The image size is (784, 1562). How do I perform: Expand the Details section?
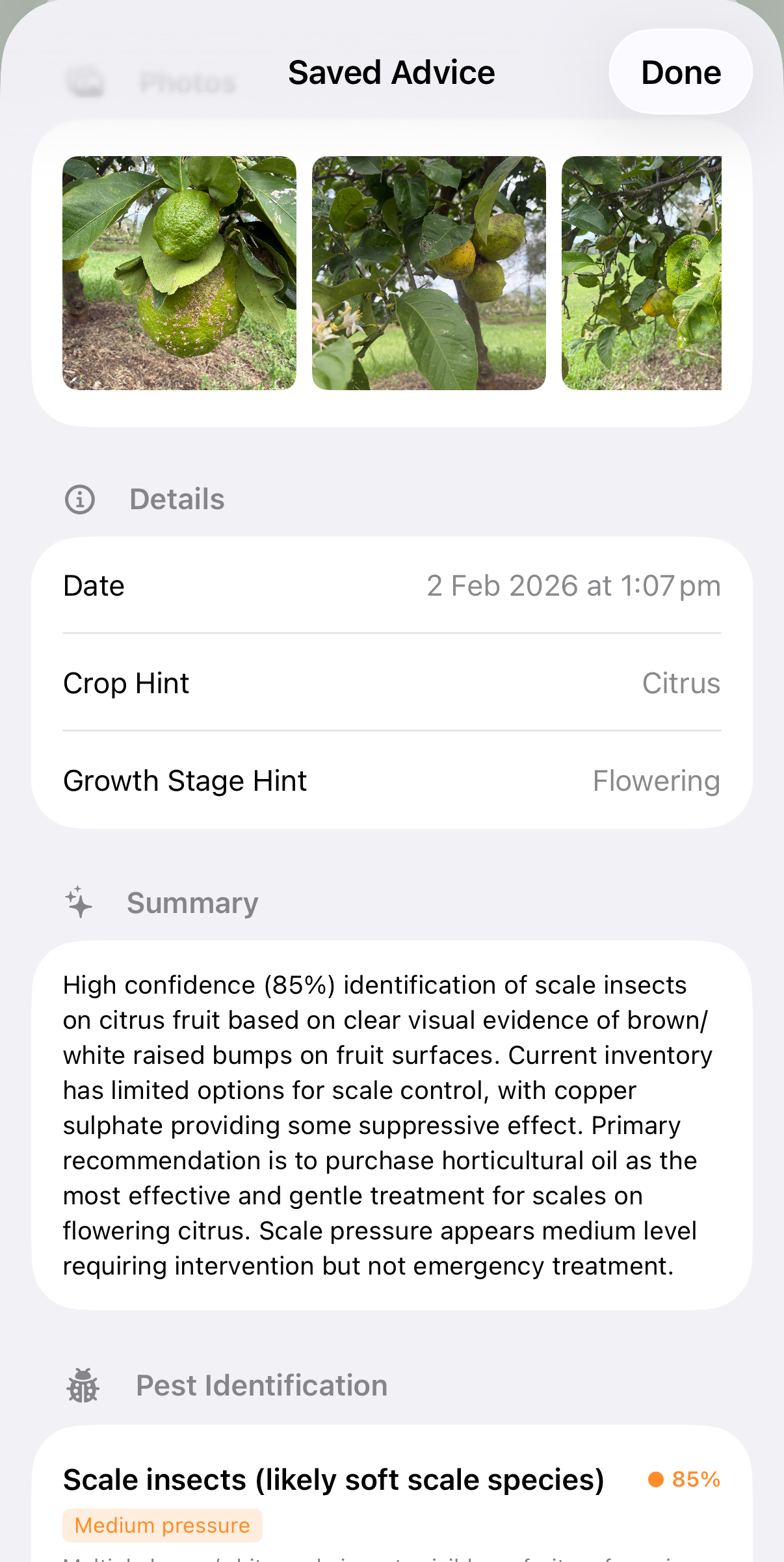pos(176,499)
